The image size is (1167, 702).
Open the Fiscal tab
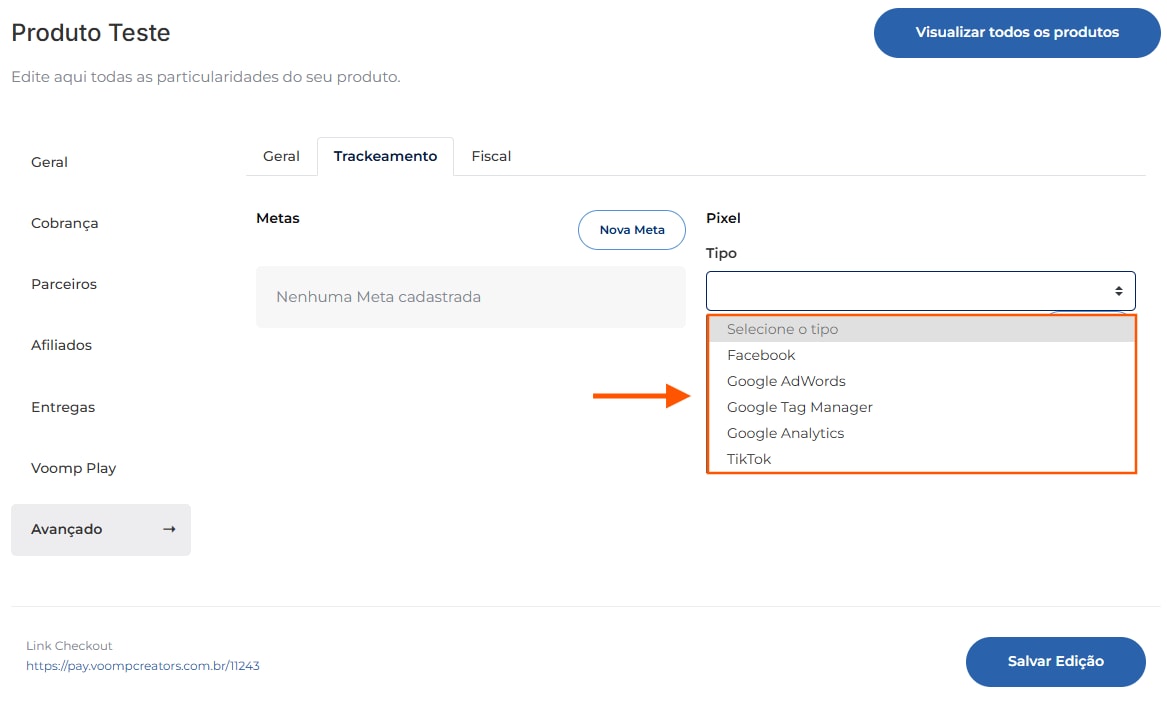pos(491,156)
